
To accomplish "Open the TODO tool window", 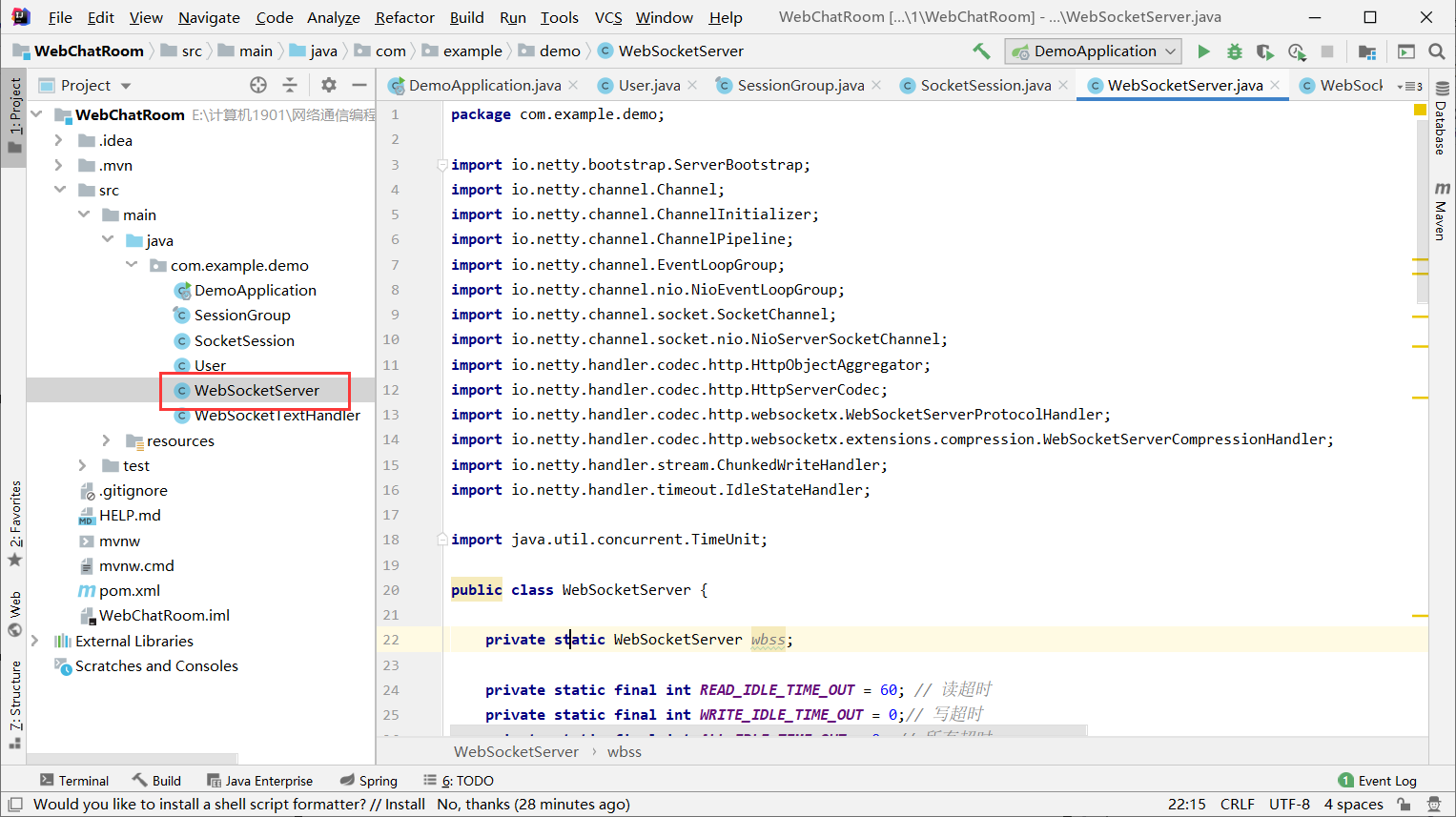I will 465,780.
